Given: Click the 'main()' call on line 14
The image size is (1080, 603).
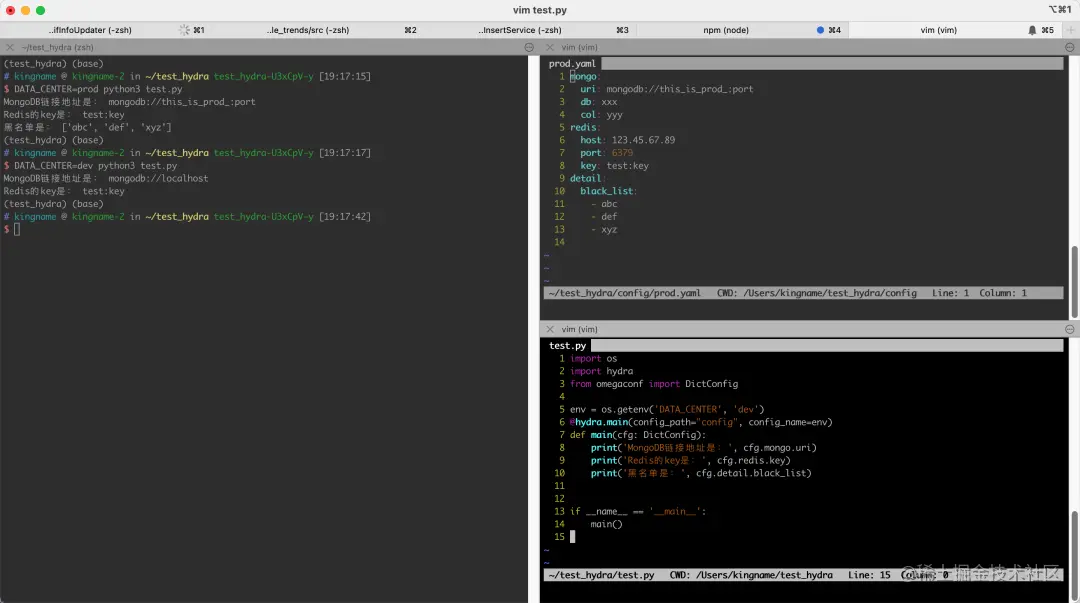Looking at the screenshot, I should [605, 524].
